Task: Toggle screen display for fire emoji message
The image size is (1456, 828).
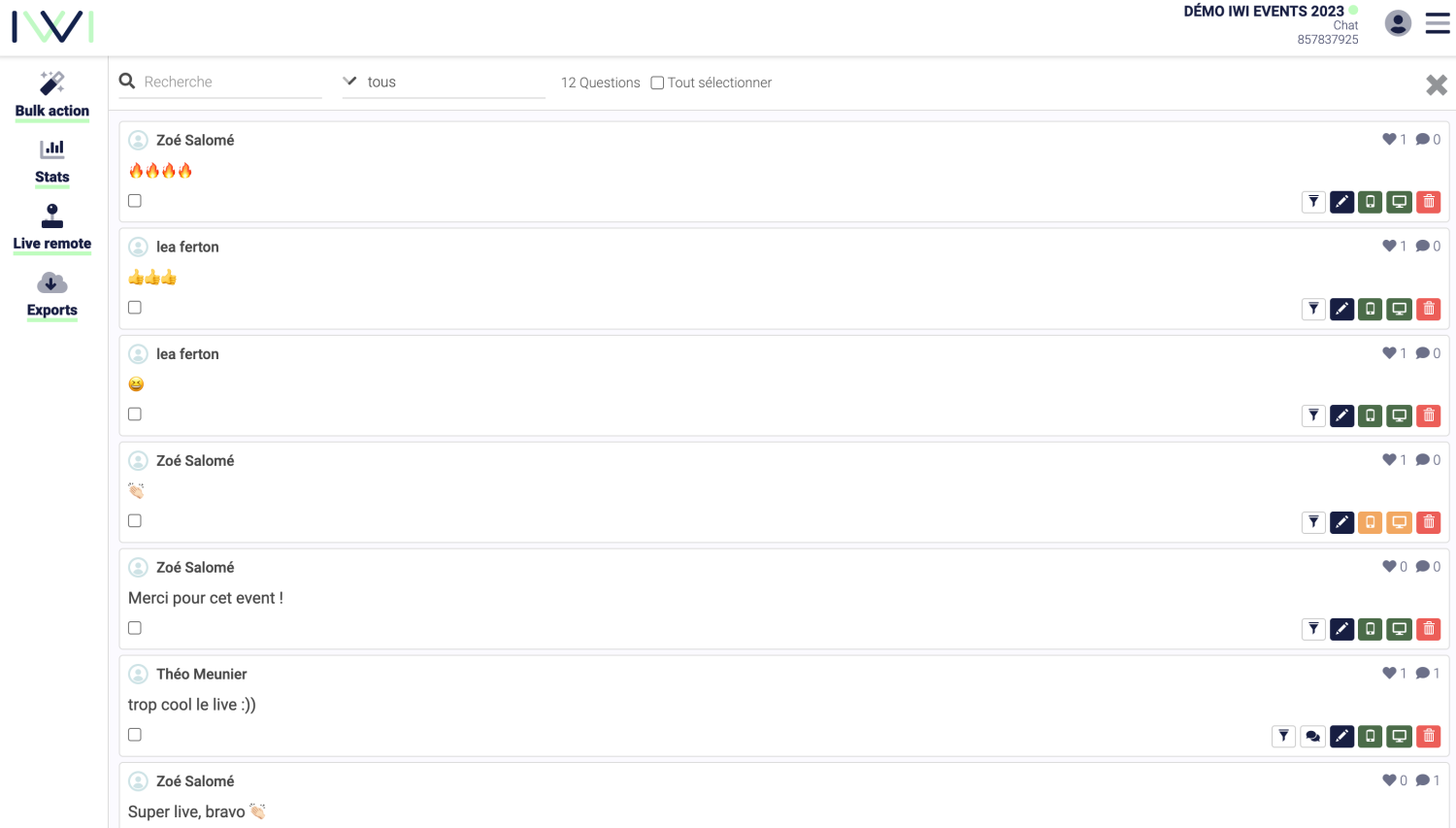Action: coord(1400,202)
